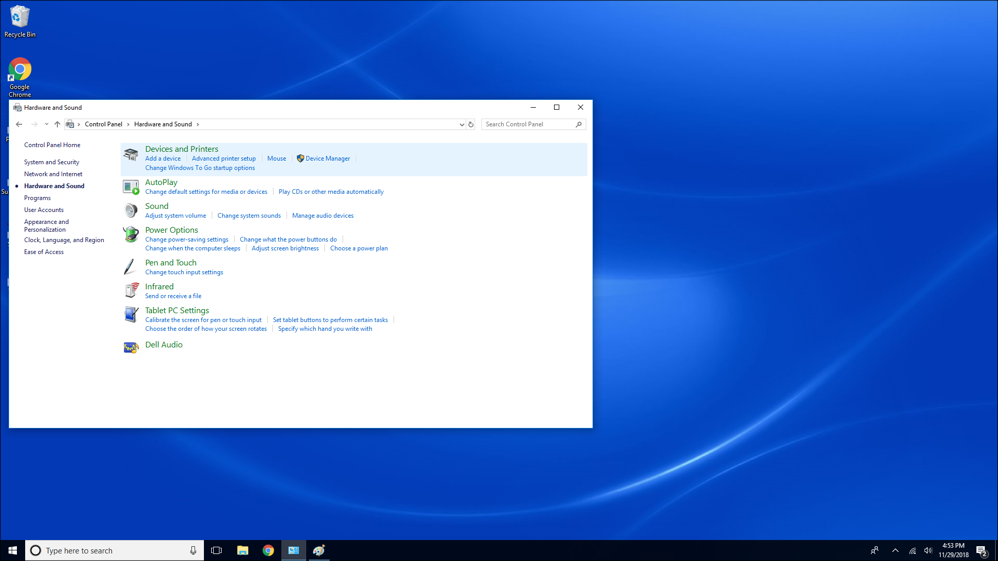Image resolution: width=998 pixels, height=561 pixels.
Task: Open the Recycle Bin desktop icon
Action: tap(20, 22)
